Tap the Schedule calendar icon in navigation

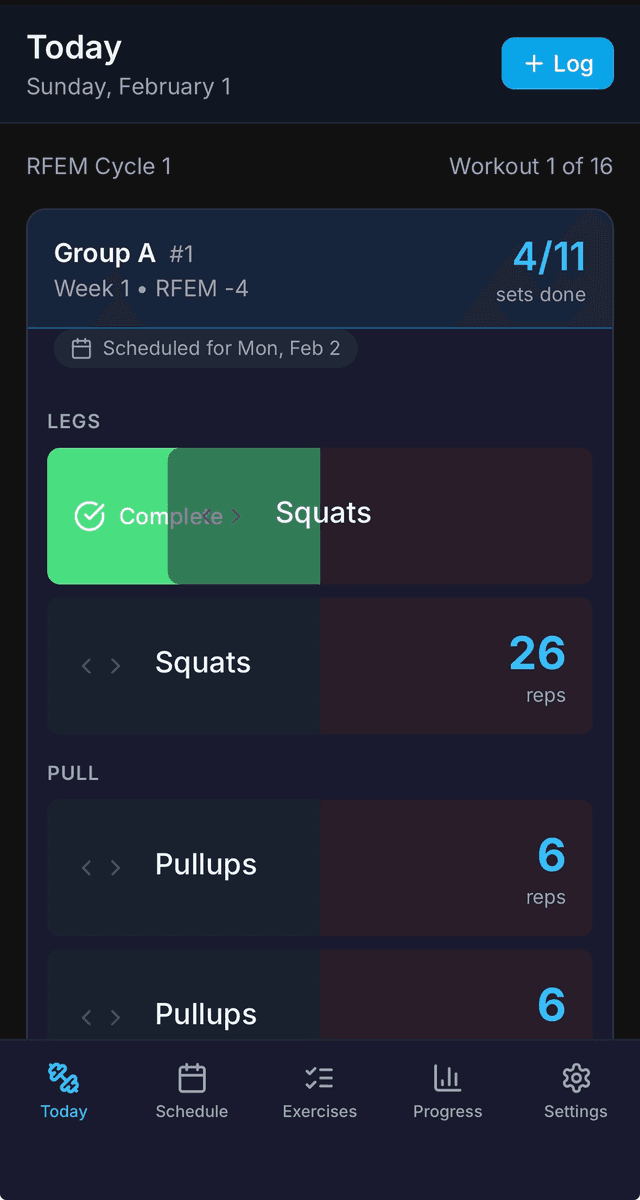(191, 1078)
